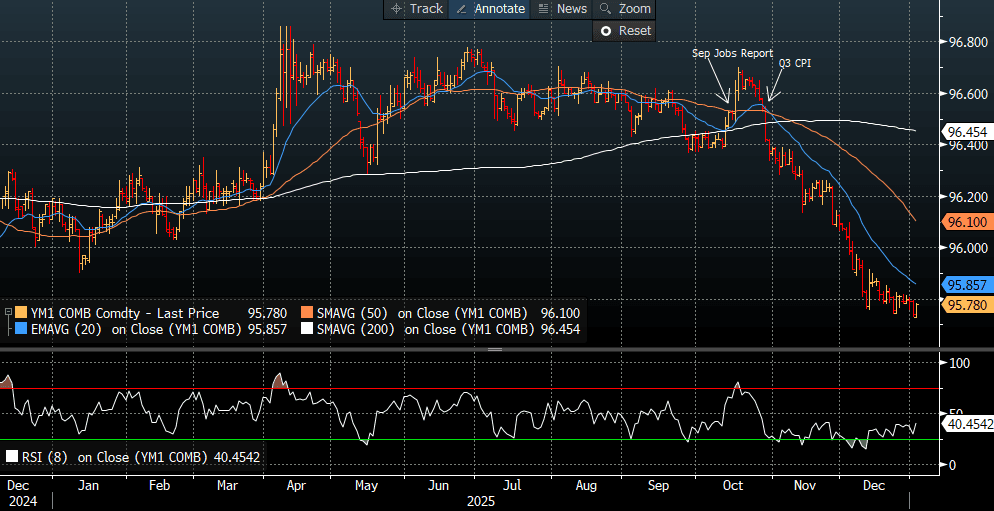Click the 95.857 blue price axis tag
994x511 pixels.
coord(966,285)
